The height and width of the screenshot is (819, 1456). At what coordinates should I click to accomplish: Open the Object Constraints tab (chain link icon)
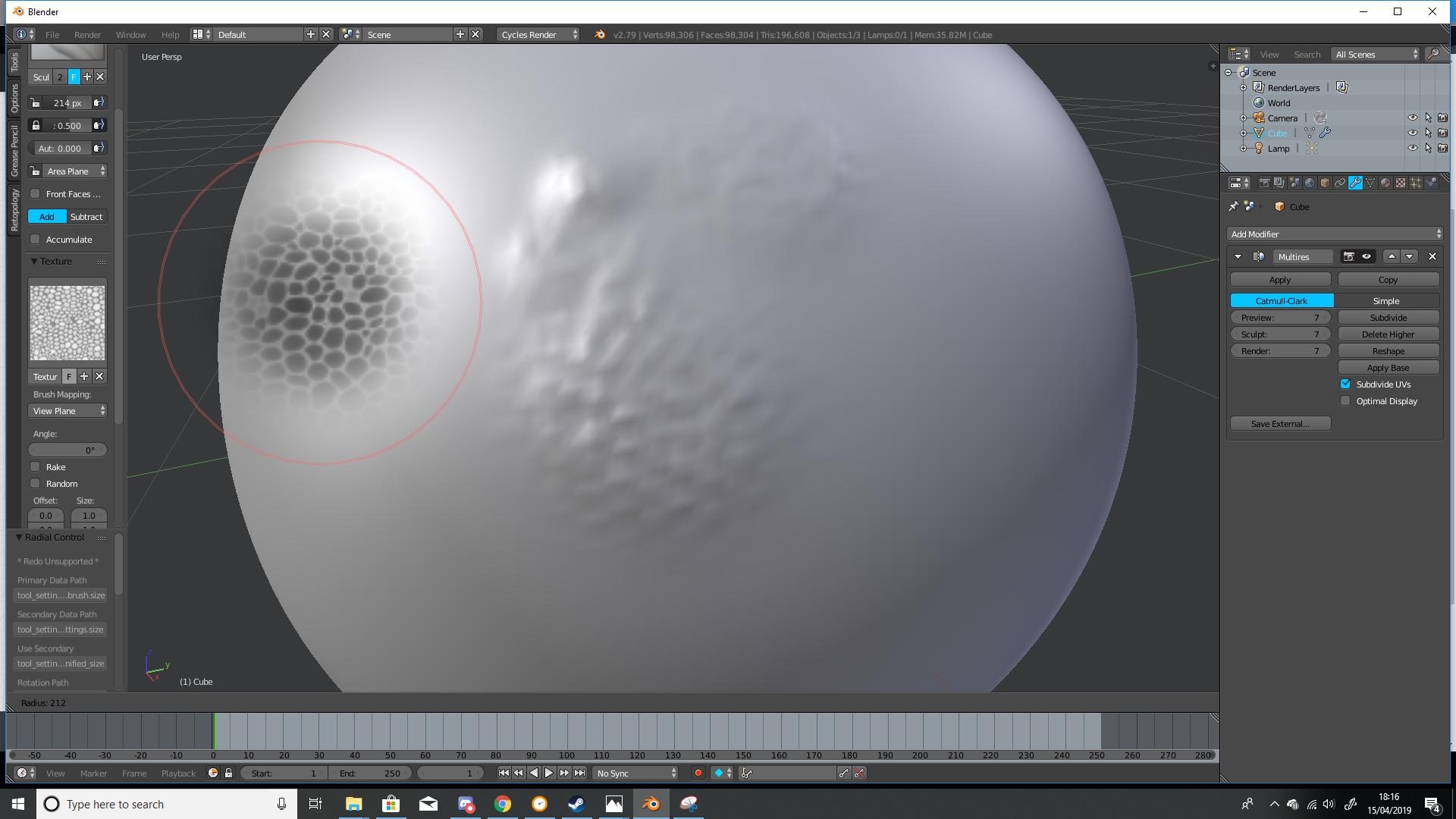[1341, 183]
